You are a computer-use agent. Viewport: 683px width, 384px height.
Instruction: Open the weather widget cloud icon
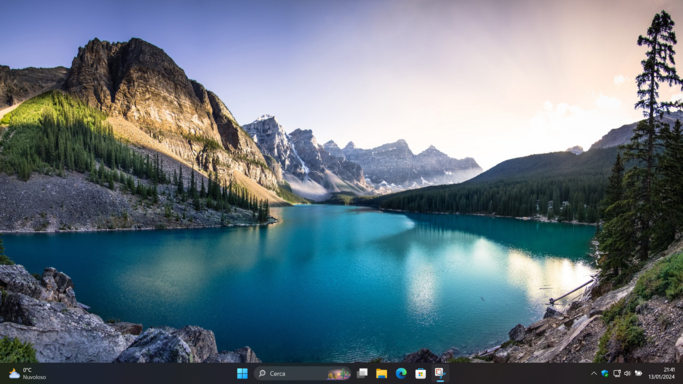click(14, 374)
